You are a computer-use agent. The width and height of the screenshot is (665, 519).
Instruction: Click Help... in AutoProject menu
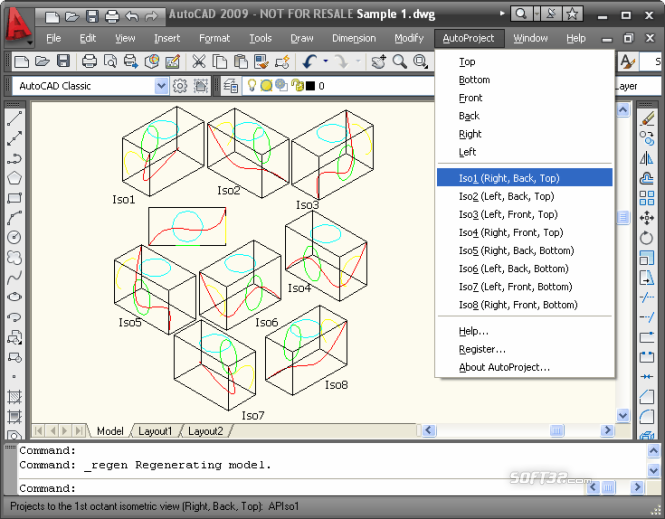click(525, 331)
